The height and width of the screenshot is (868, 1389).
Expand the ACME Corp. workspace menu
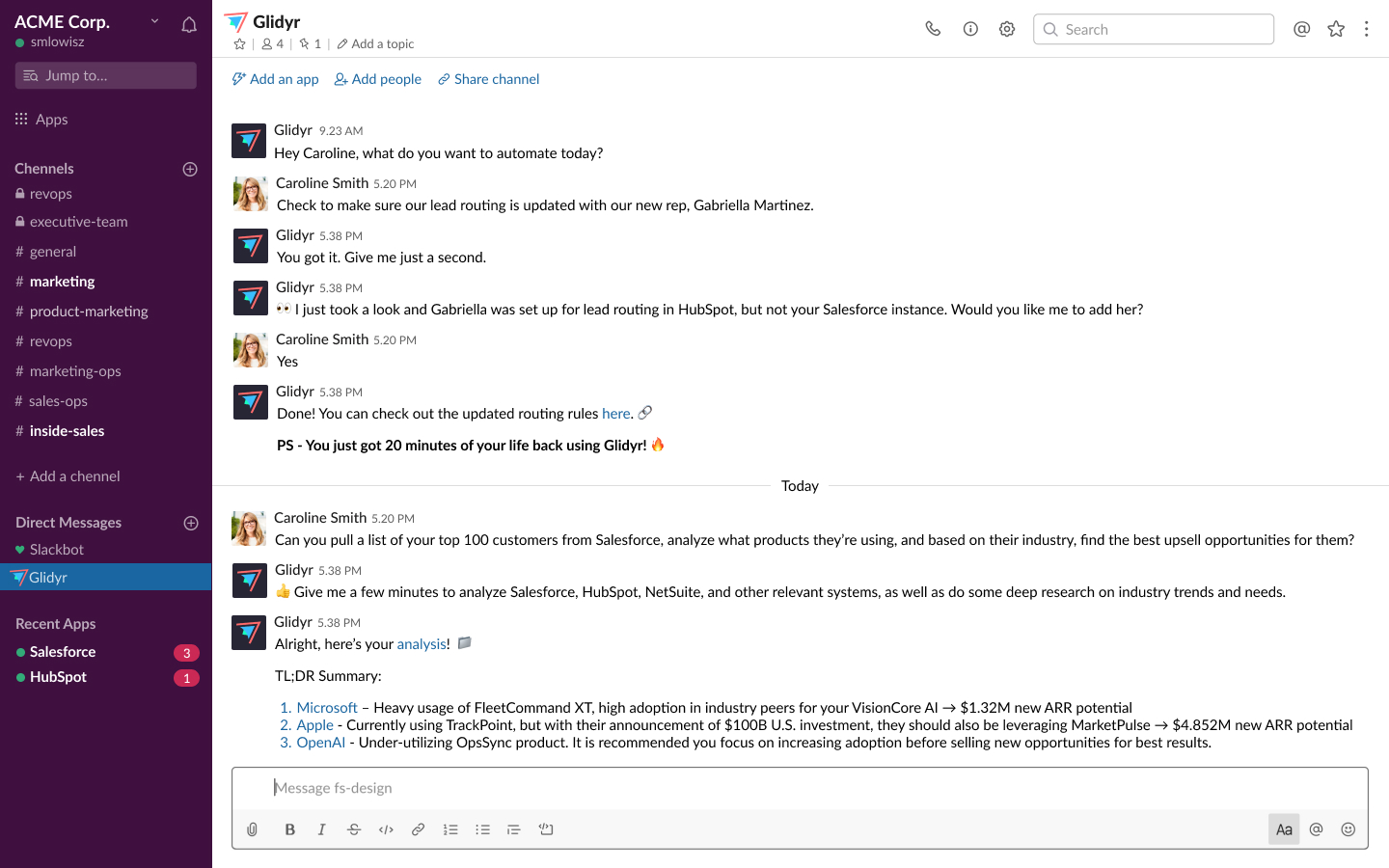point(154,20)
